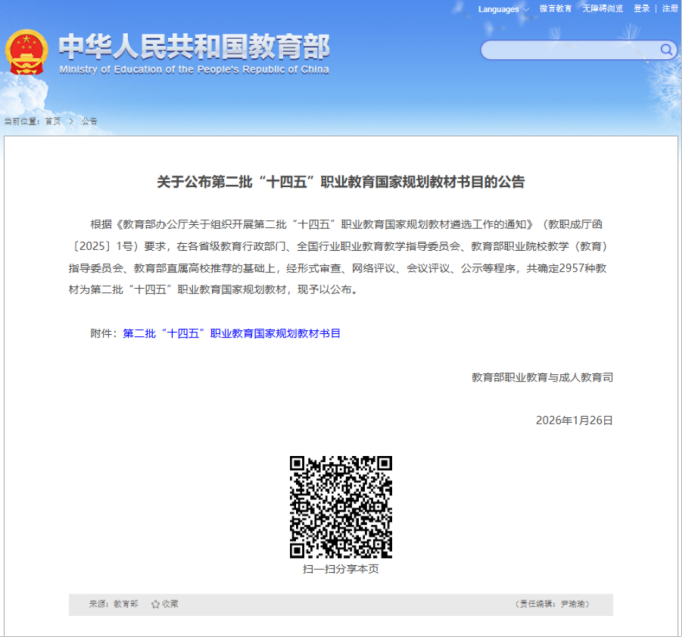Open the 第二批“十四五”职业教育国家规划教材书目 attachment
Viewport: 682px width, 637px height.
[231, 334]
